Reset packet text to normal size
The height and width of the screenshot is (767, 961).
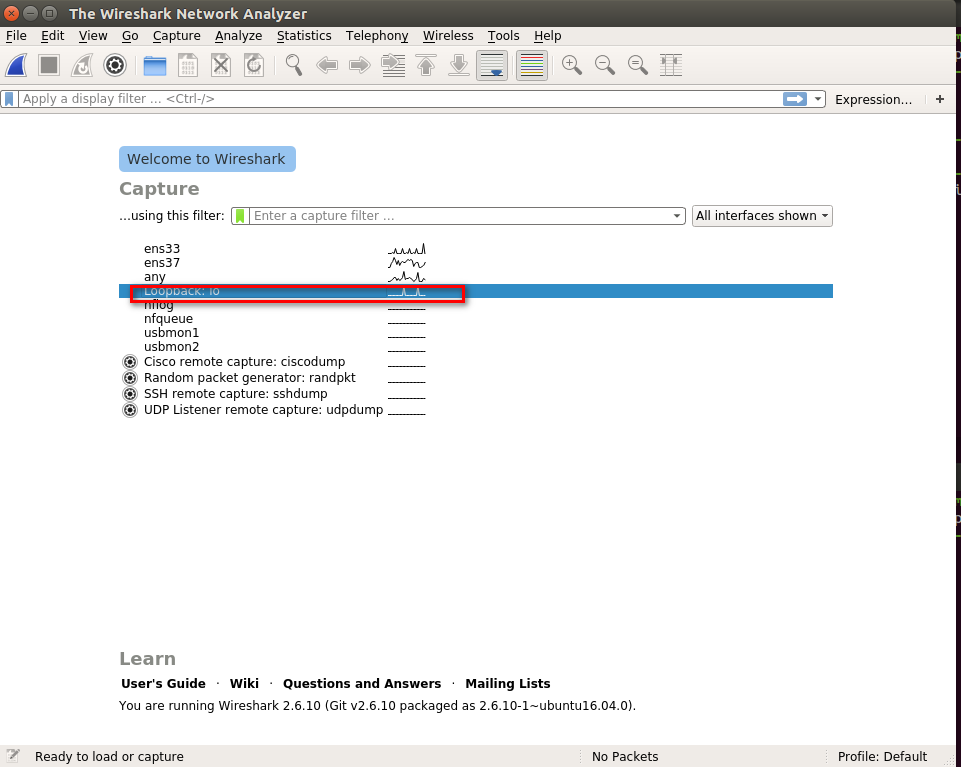coord(638,65)
